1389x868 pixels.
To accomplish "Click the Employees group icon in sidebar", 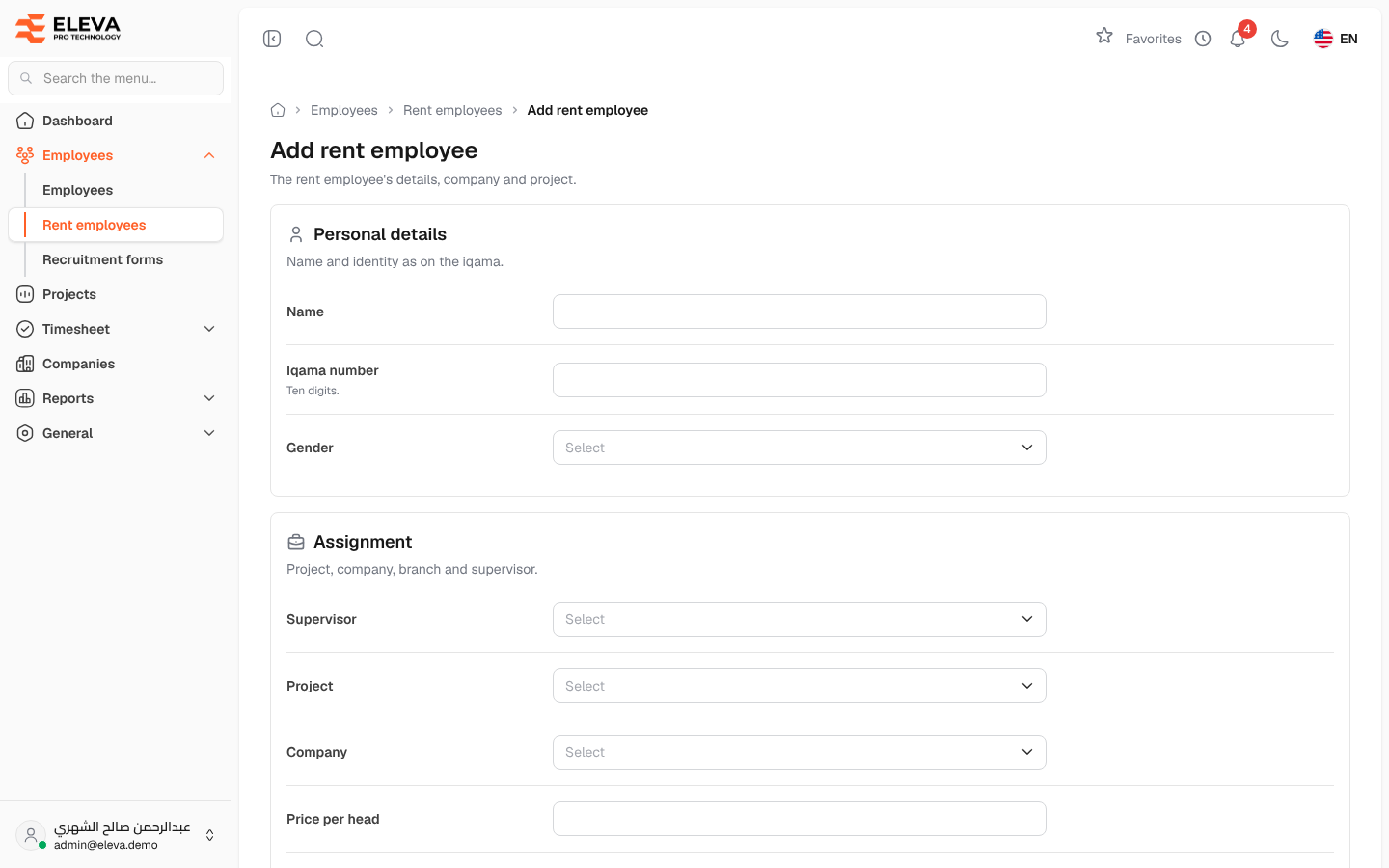I will coord(25,155).
